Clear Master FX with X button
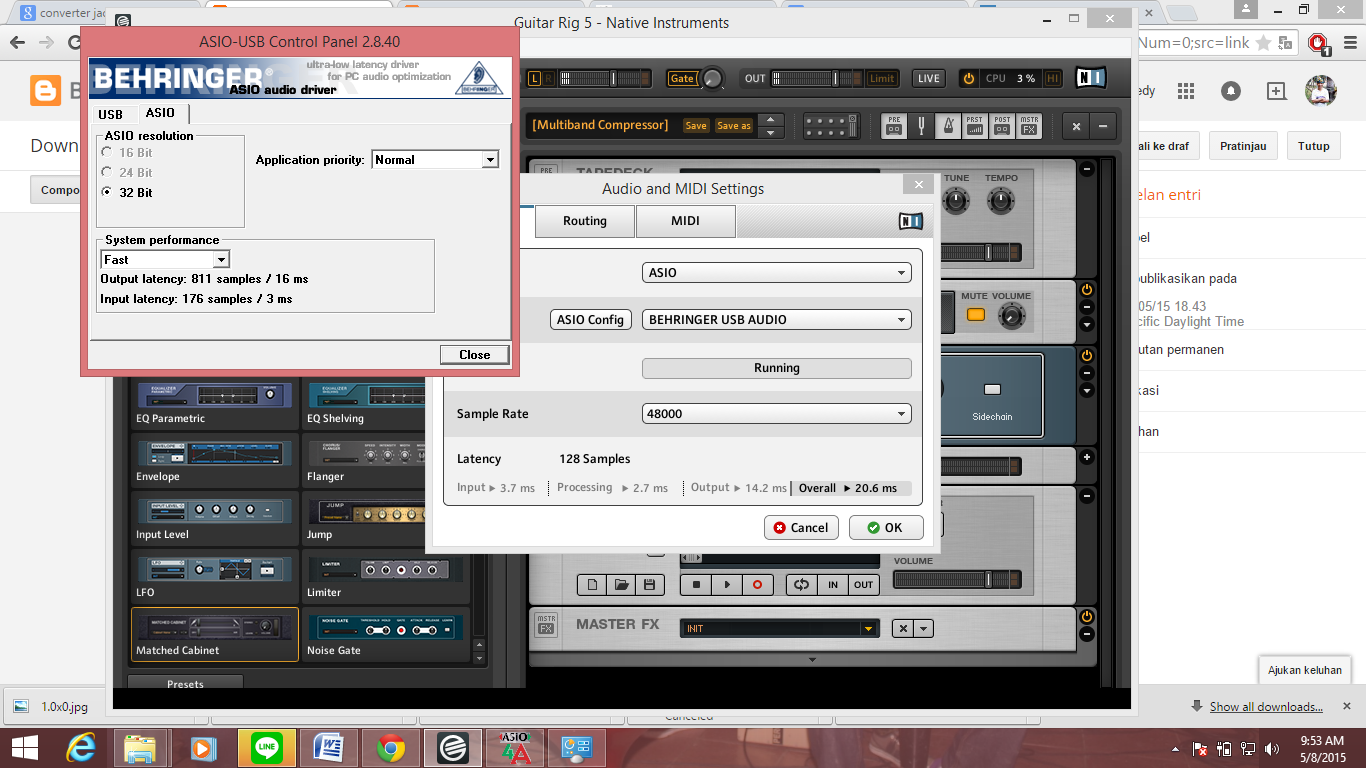This screenshot has width=1366, height=768. (x=903, y=629)
